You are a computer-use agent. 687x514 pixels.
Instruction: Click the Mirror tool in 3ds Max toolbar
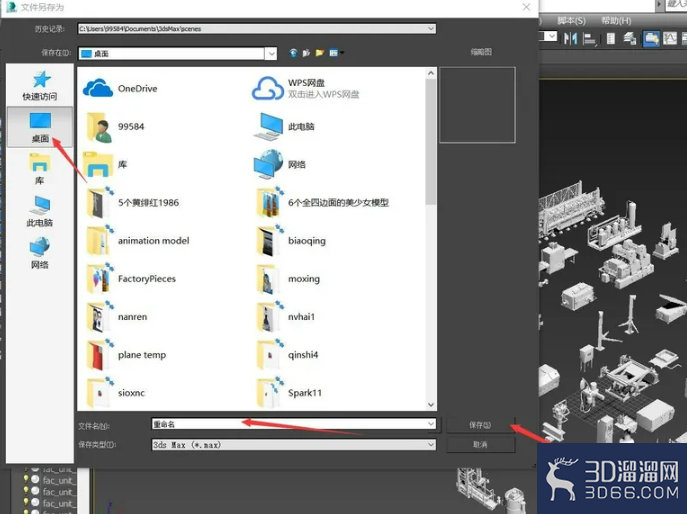point(570,39)
